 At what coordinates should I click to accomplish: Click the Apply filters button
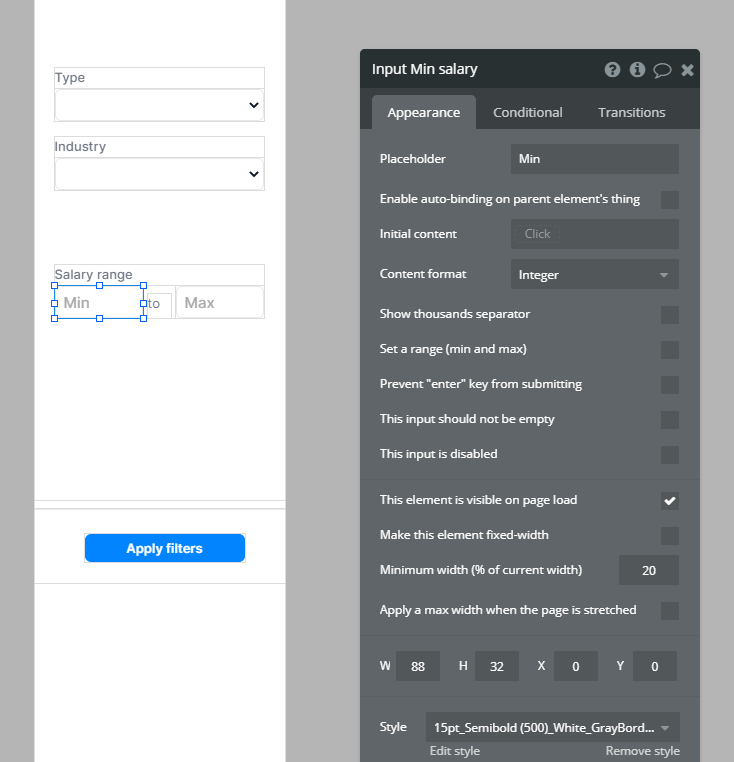[x=165, y=548]
